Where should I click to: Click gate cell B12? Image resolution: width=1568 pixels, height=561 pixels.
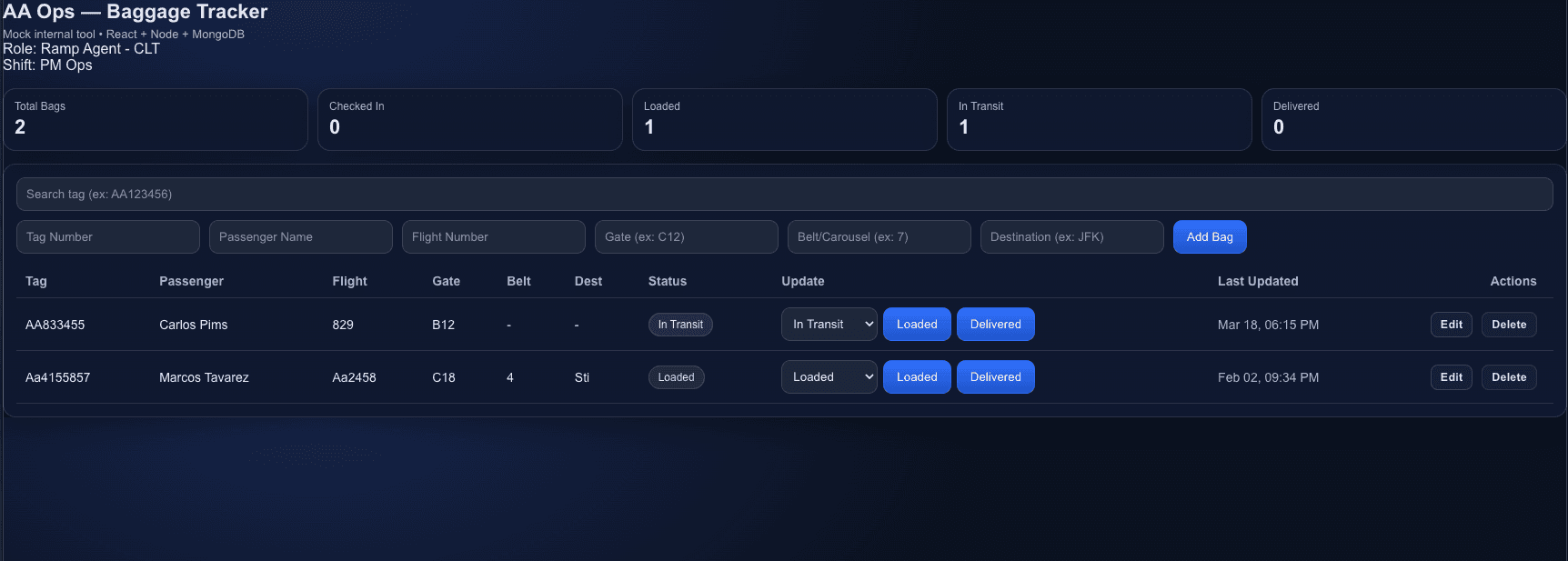pos(443,325)
